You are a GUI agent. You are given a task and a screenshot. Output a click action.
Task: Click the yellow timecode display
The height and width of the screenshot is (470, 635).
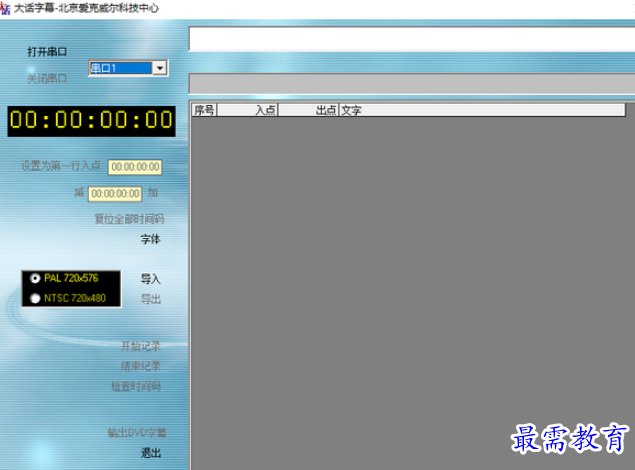tap(92, 121)
